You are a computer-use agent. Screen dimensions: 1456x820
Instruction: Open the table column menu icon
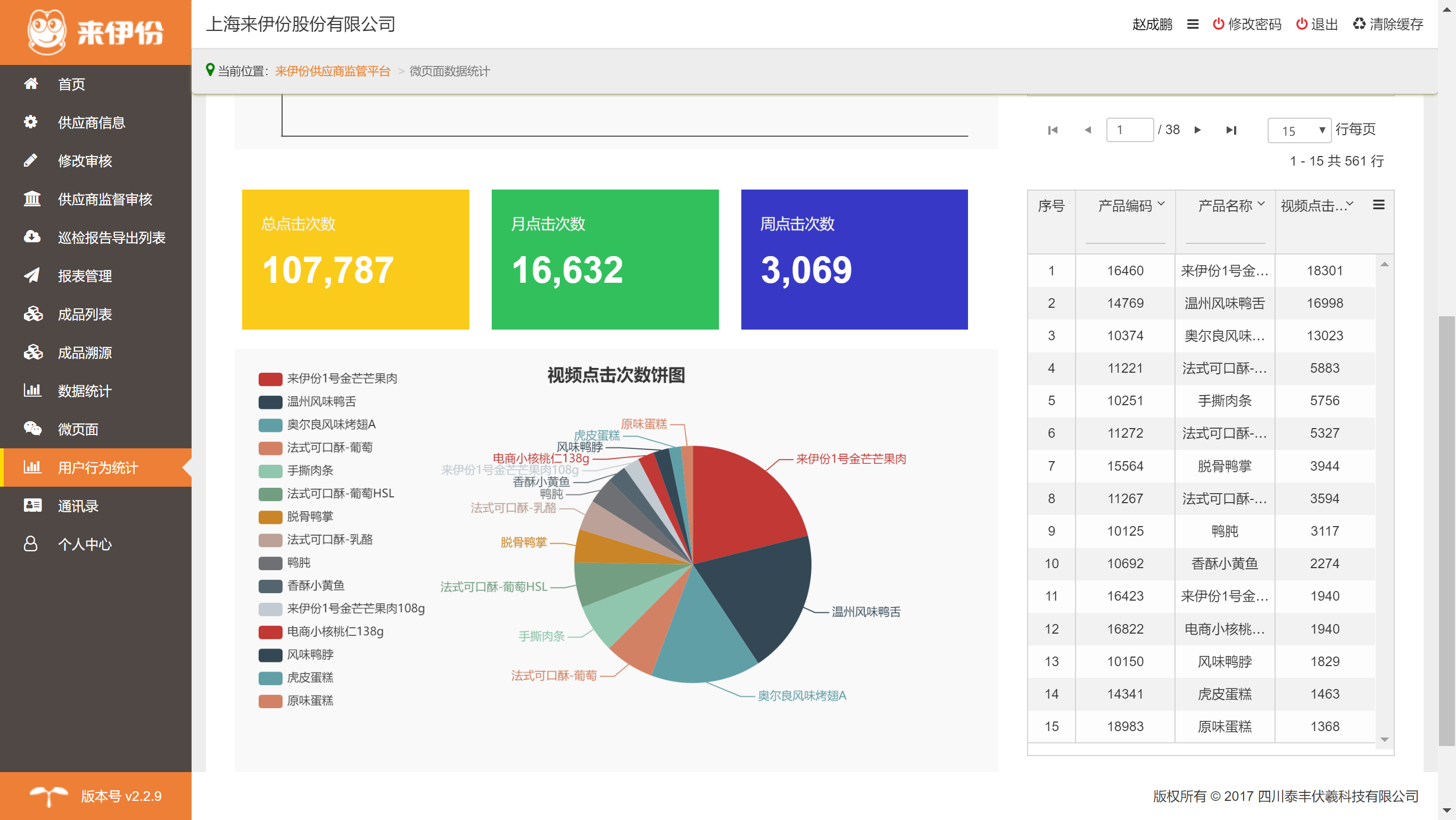(1378, 206)
